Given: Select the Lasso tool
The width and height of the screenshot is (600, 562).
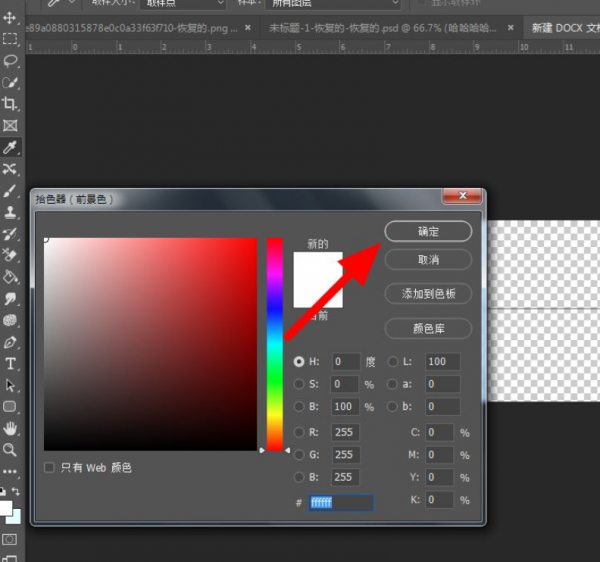Looking at the screenshot, I should click(x=10, y=61).
